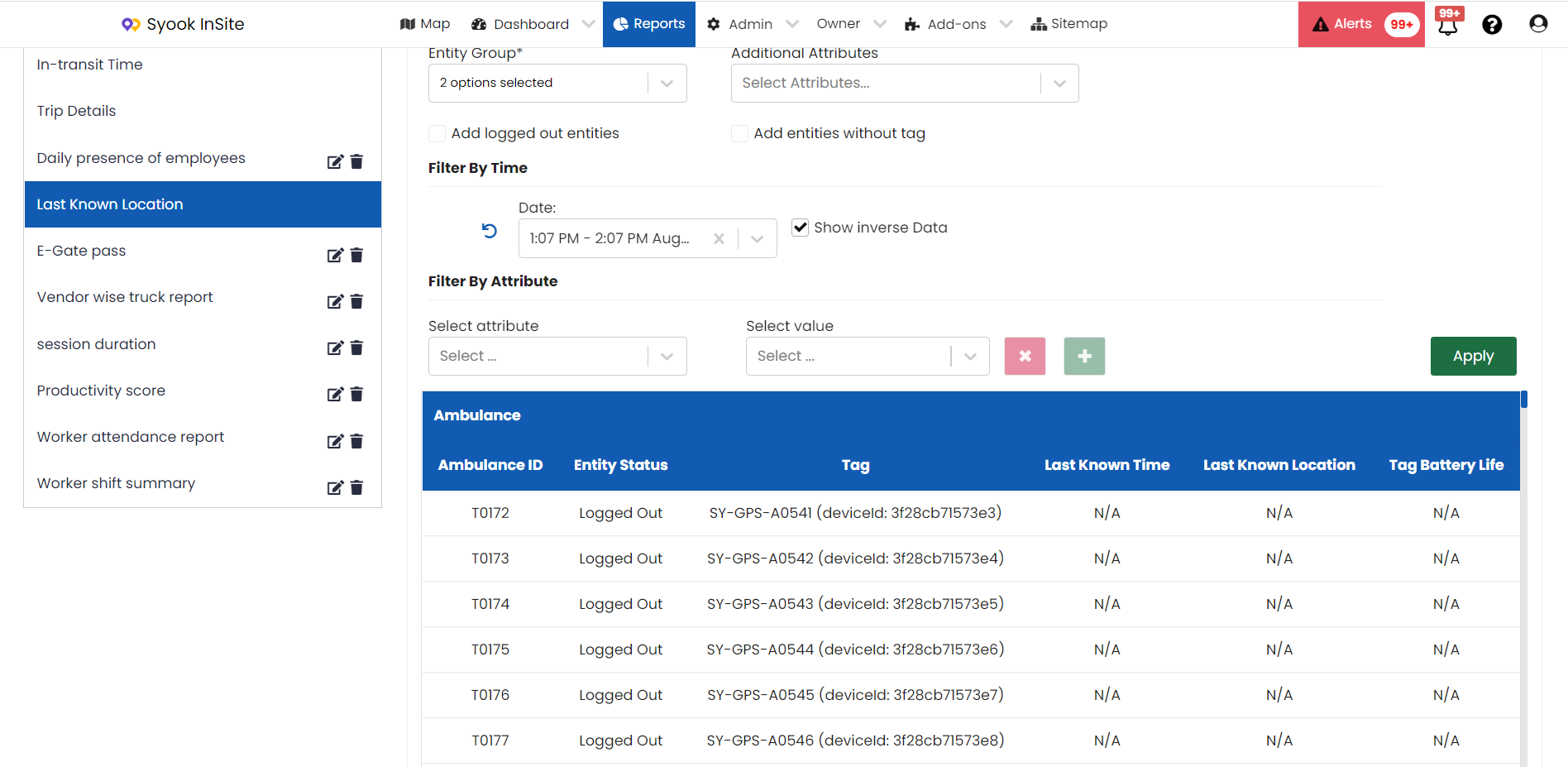Uncheck Show inverse Data
1568x767 pixels.
pos(800,228)
